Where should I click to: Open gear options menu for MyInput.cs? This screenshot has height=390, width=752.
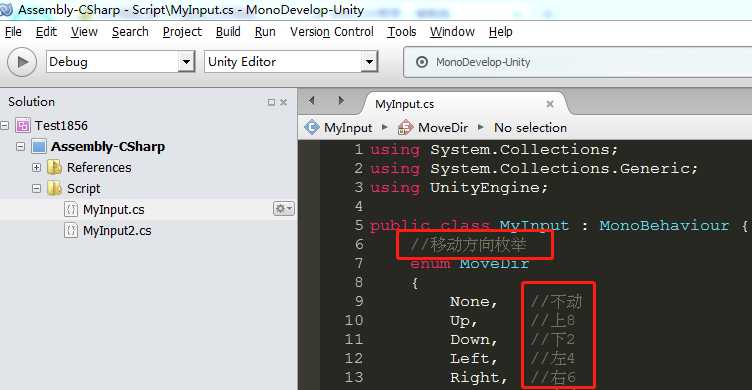coord(283,209)
